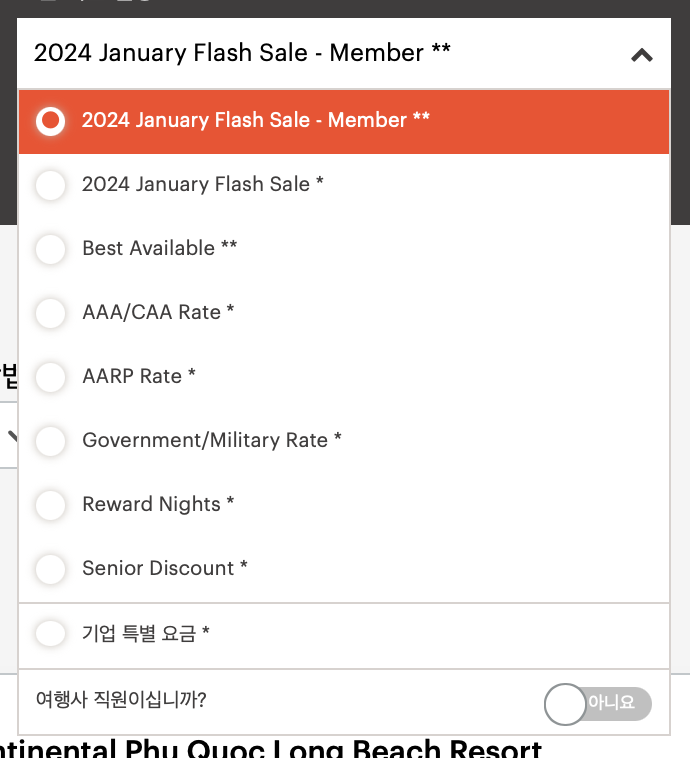Choose the Government/Military Rate radio circle

50,441
